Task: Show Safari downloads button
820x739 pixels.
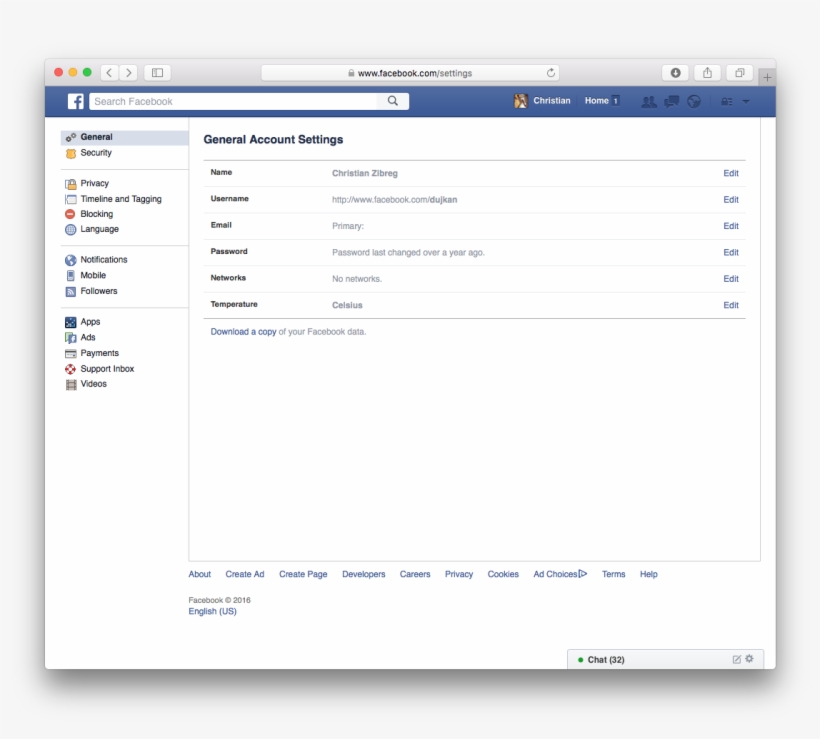Action: click(675, 73)
